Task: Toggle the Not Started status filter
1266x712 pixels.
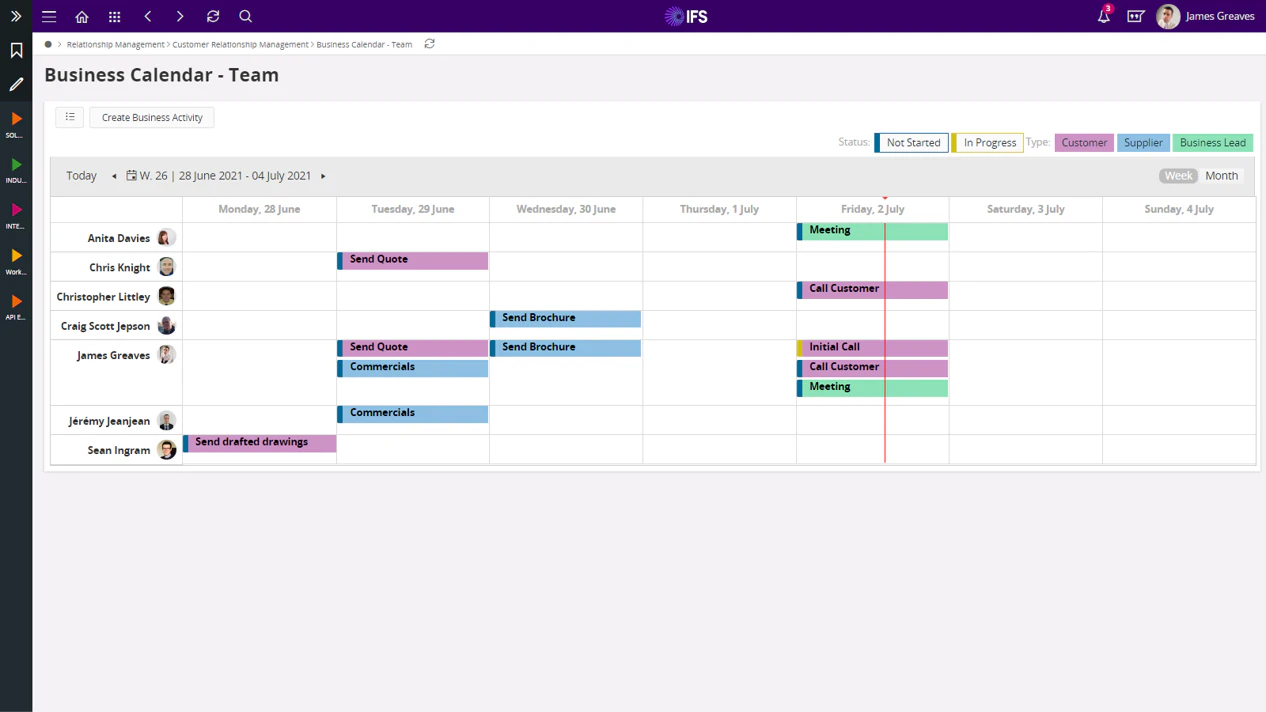Action: (911, 142)
